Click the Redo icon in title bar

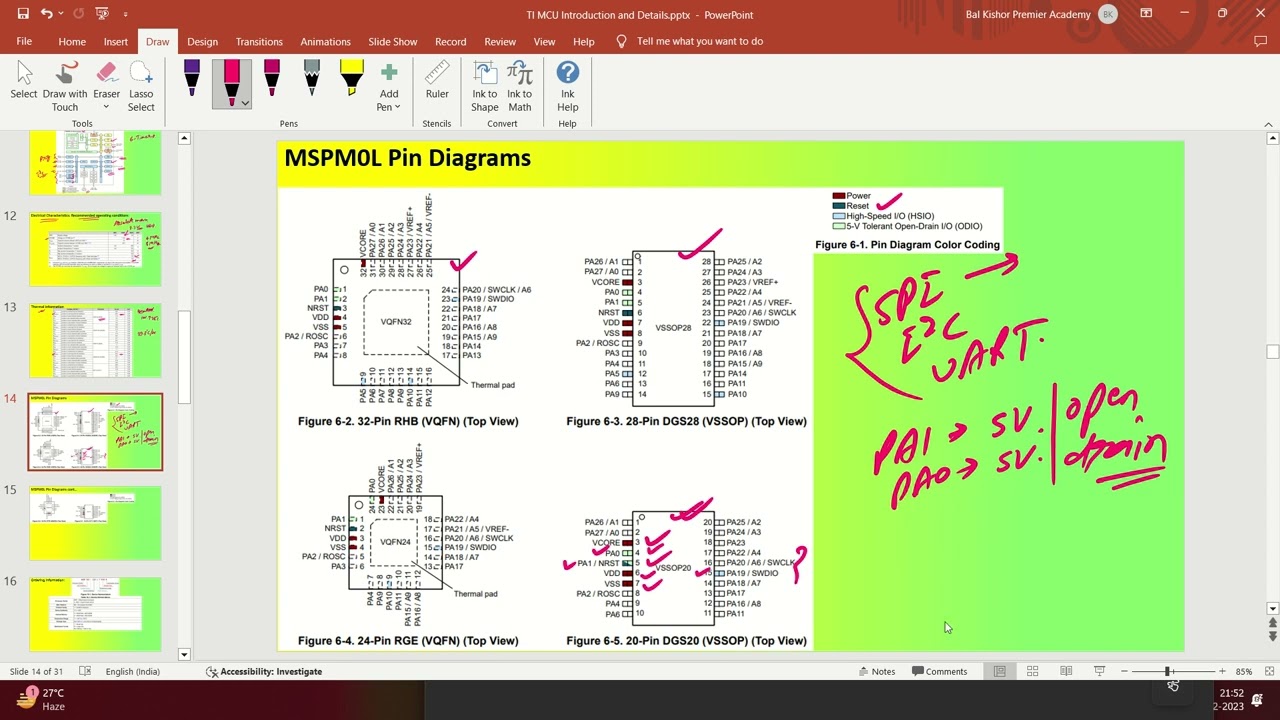76,14
